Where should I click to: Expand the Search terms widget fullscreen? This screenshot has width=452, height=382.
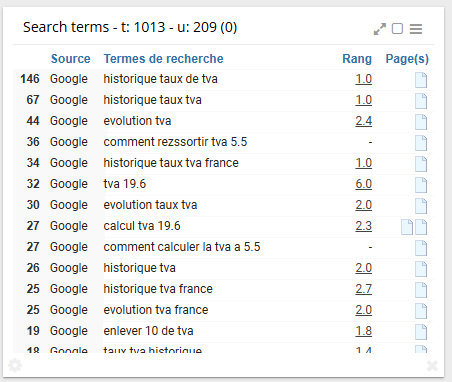pos(380,29)
